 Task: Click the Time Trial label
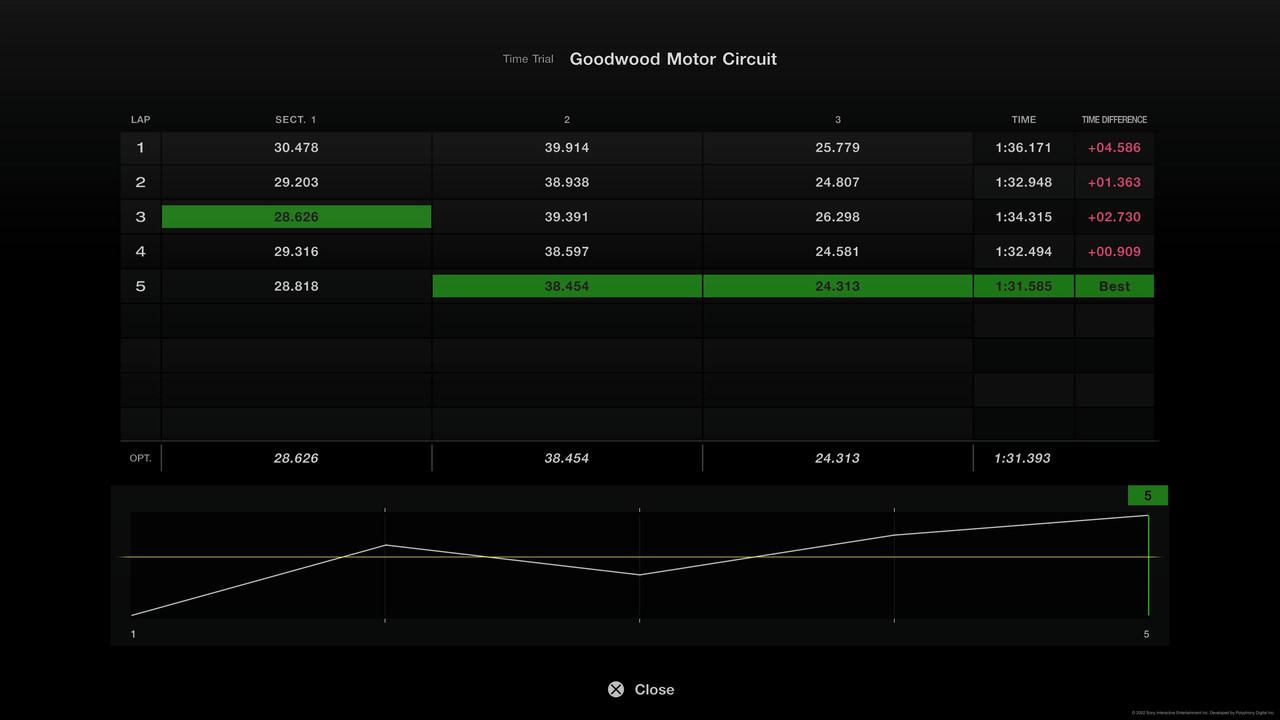(x=528, y=59)
